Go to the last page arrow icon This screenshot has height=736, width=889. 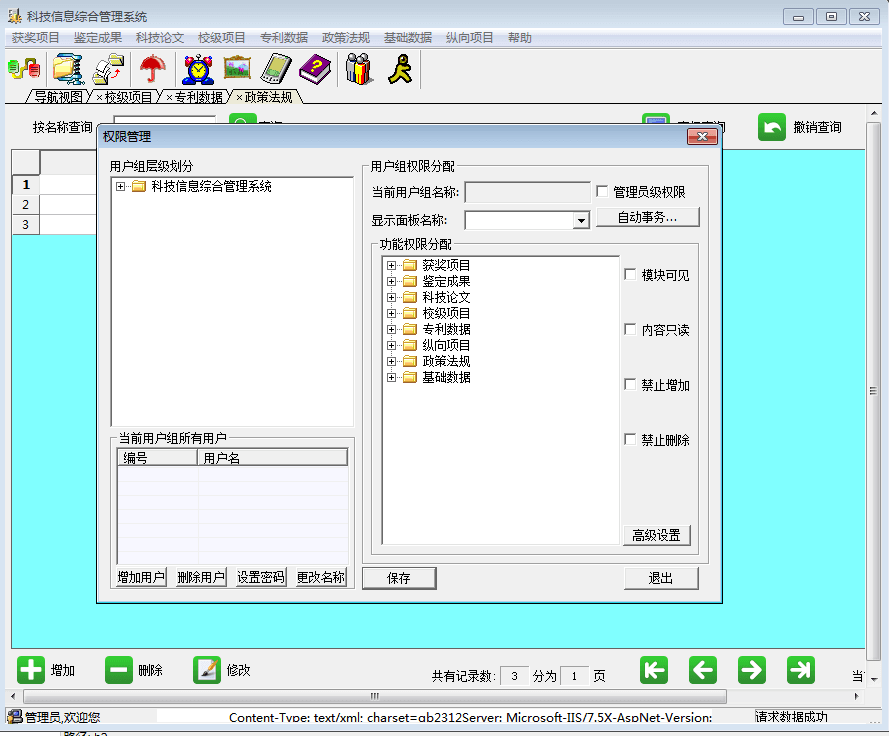pyautogui.click(x=800, y=670)
